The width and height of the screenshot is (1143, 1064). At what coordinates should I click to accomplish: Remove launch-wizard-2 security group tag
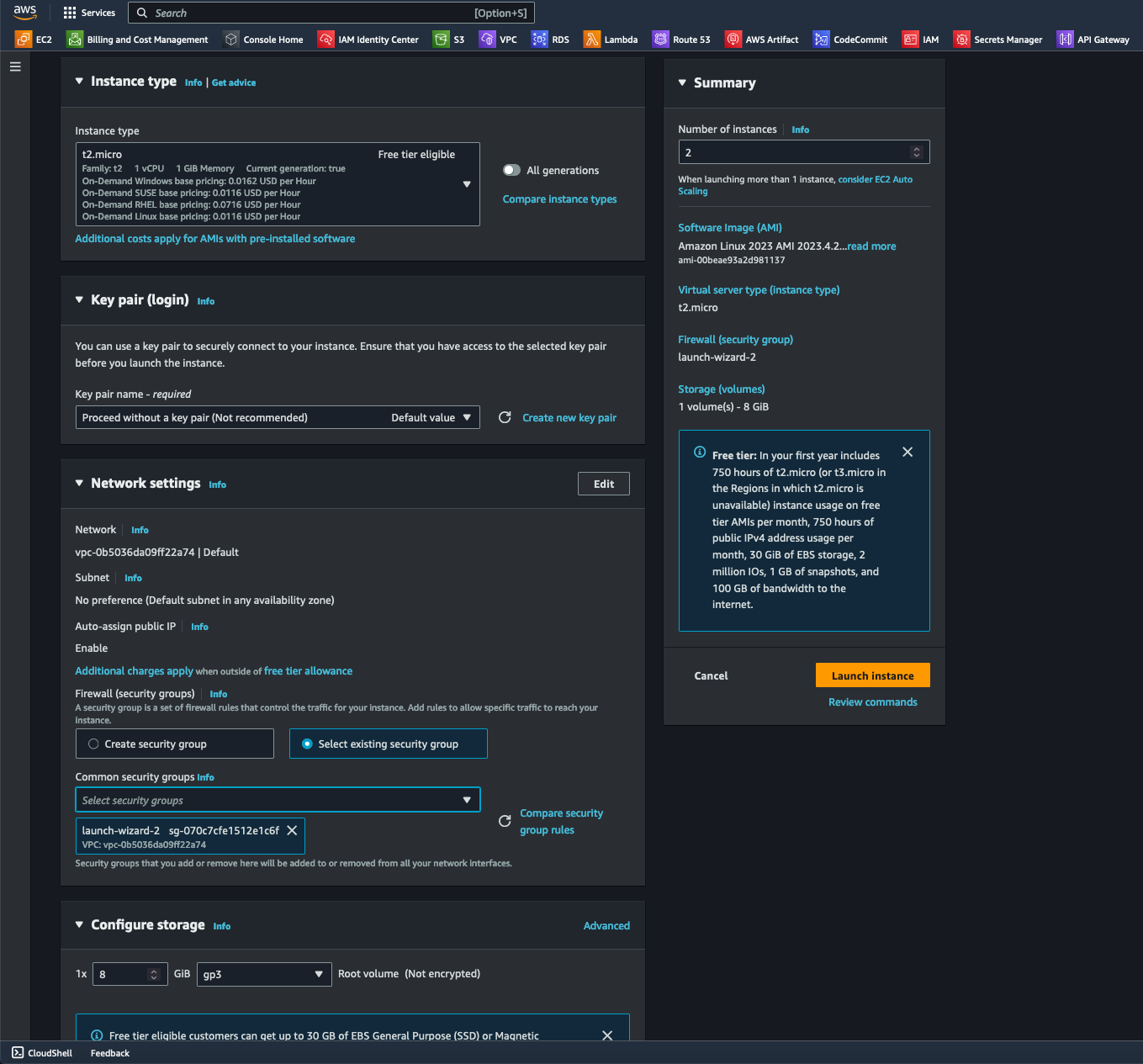click(292, 830)
